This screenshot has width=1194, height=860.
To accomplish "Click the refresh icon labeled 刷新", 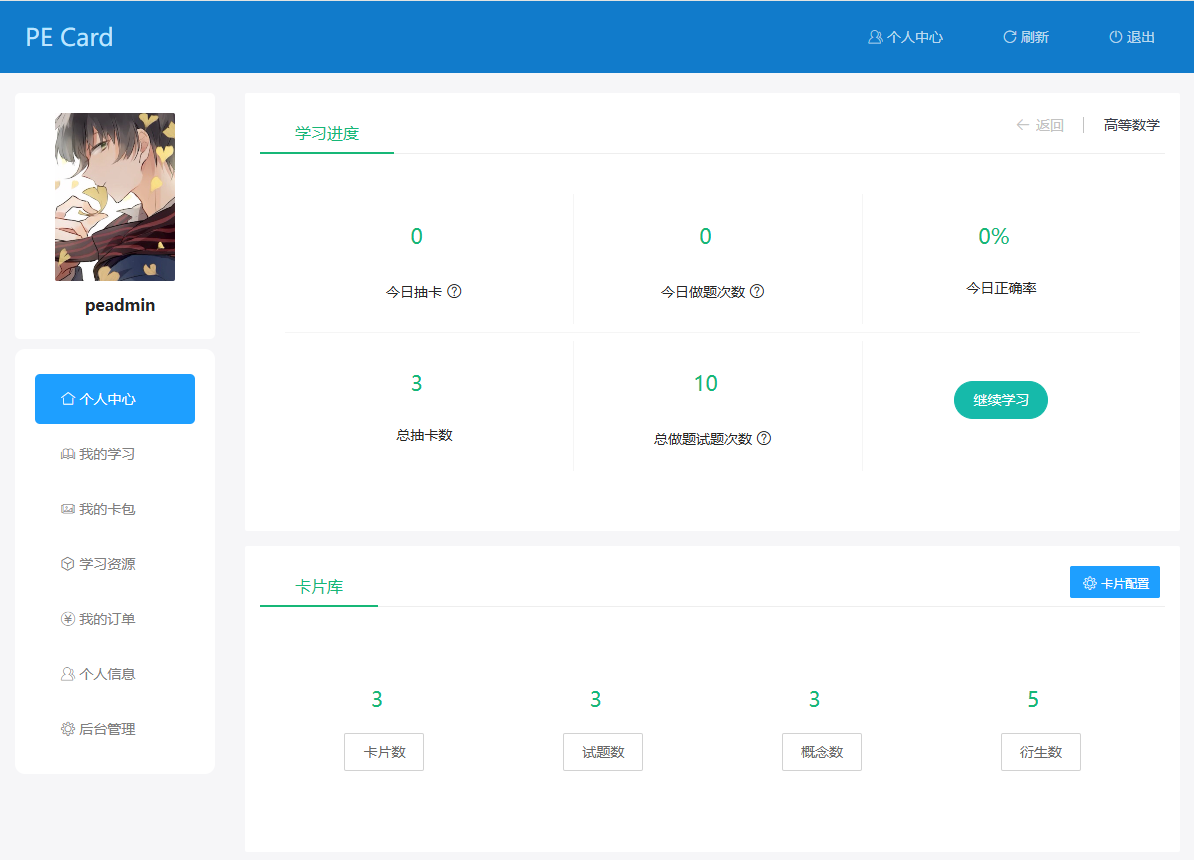I will pyautogui.click(x=1010, y=37).
